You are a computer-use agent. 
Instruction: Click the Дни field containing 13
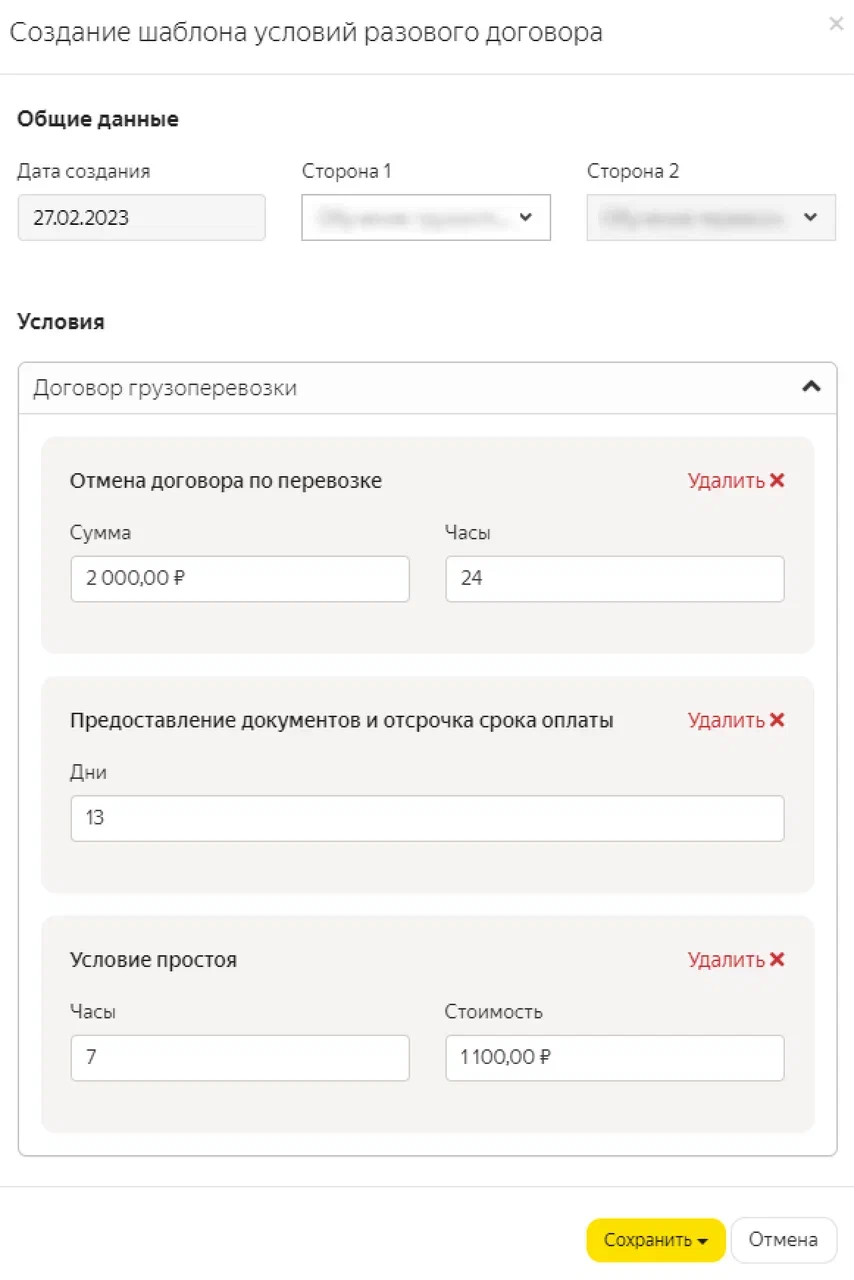pos(427,818)
